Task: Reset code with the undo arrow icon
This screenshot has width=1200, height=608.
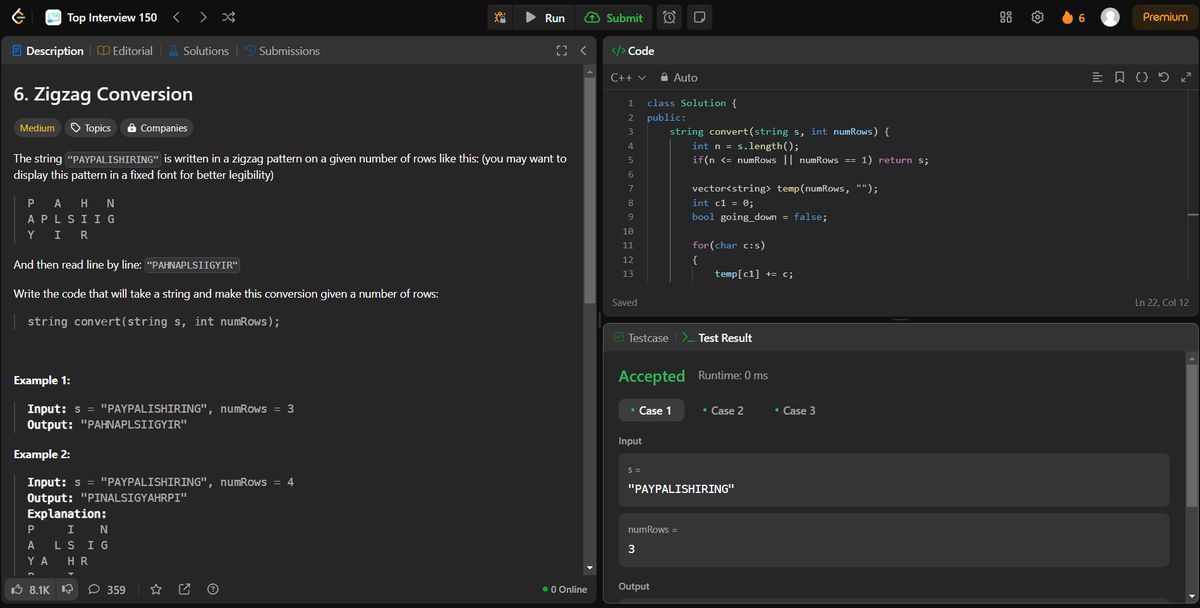Action: 1161,76
